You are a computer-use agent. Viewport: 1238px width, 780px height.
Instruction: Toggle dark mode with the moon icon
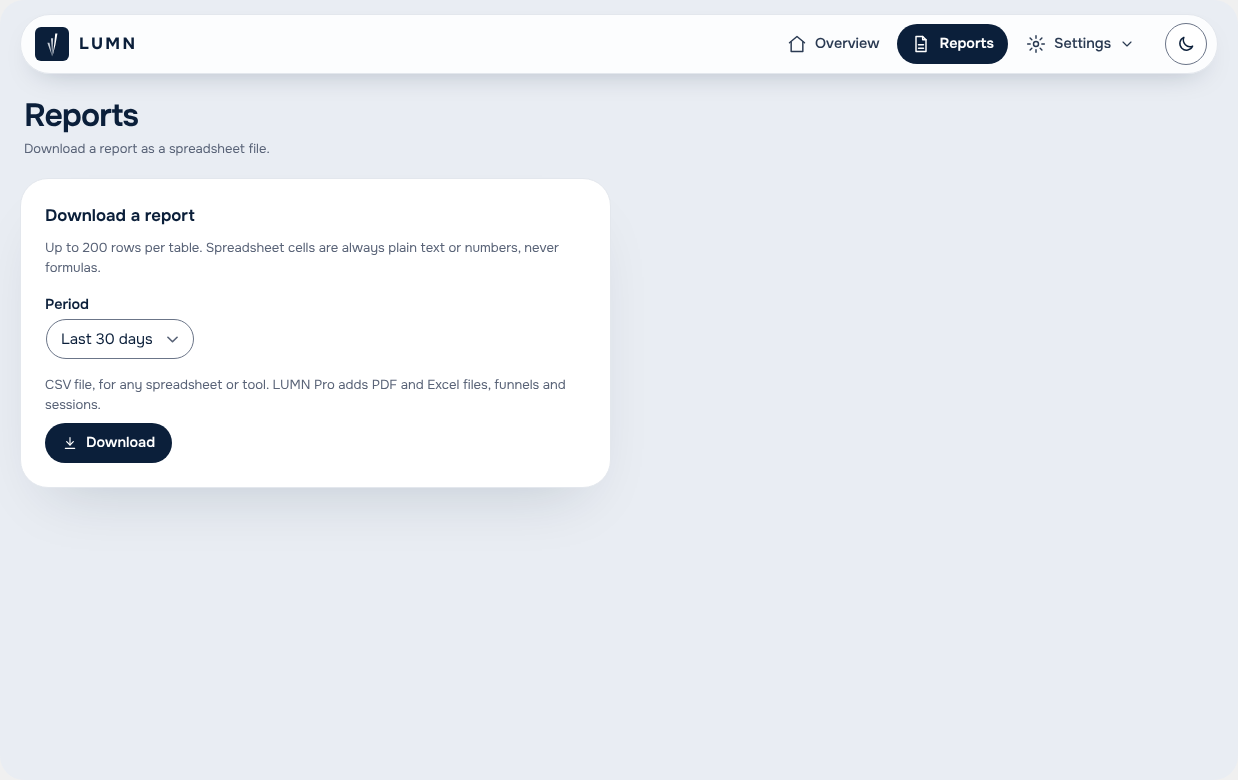point(1186,44)
